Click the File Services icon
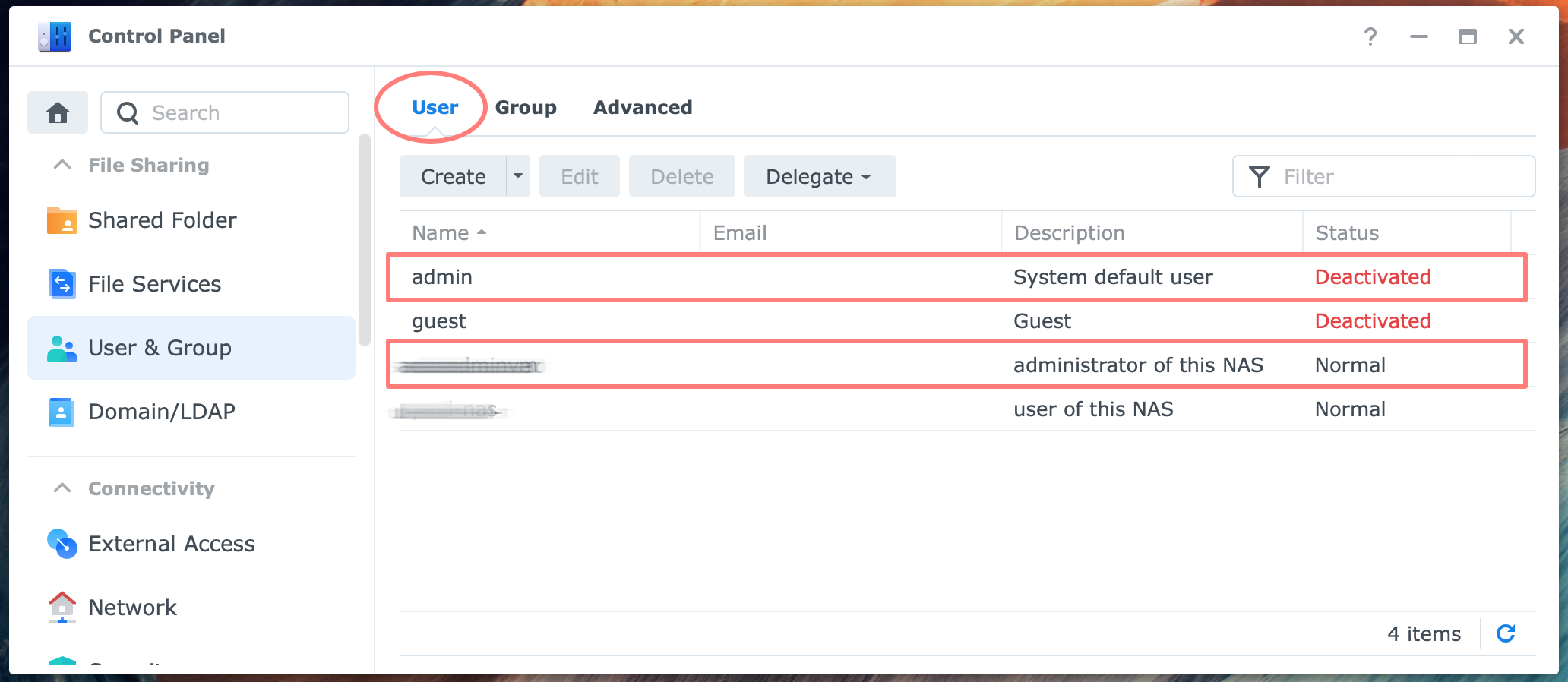1568x682 pixels. pos(62,284)
